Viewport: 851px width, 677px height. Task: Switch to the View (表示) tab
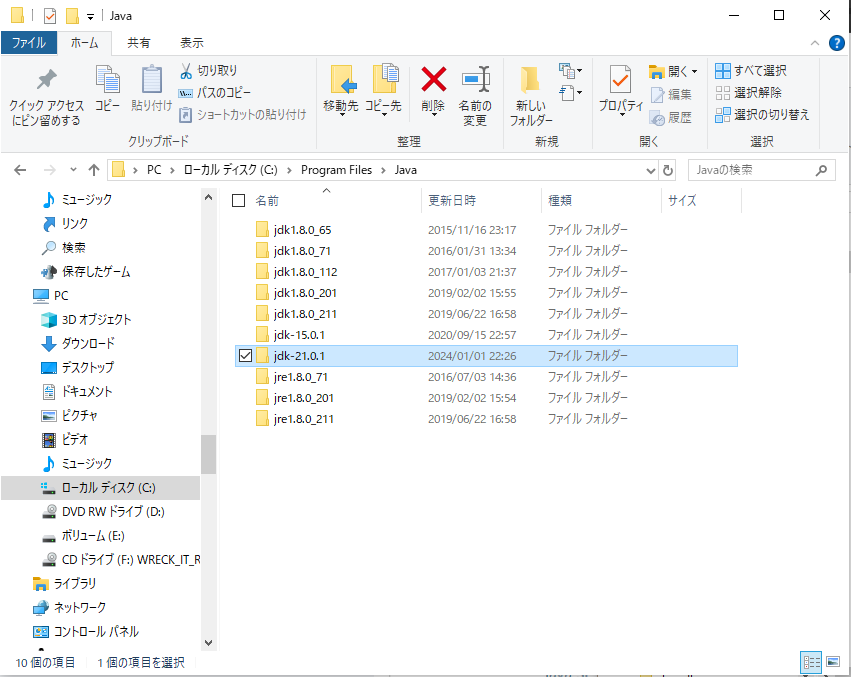(192, 43)
